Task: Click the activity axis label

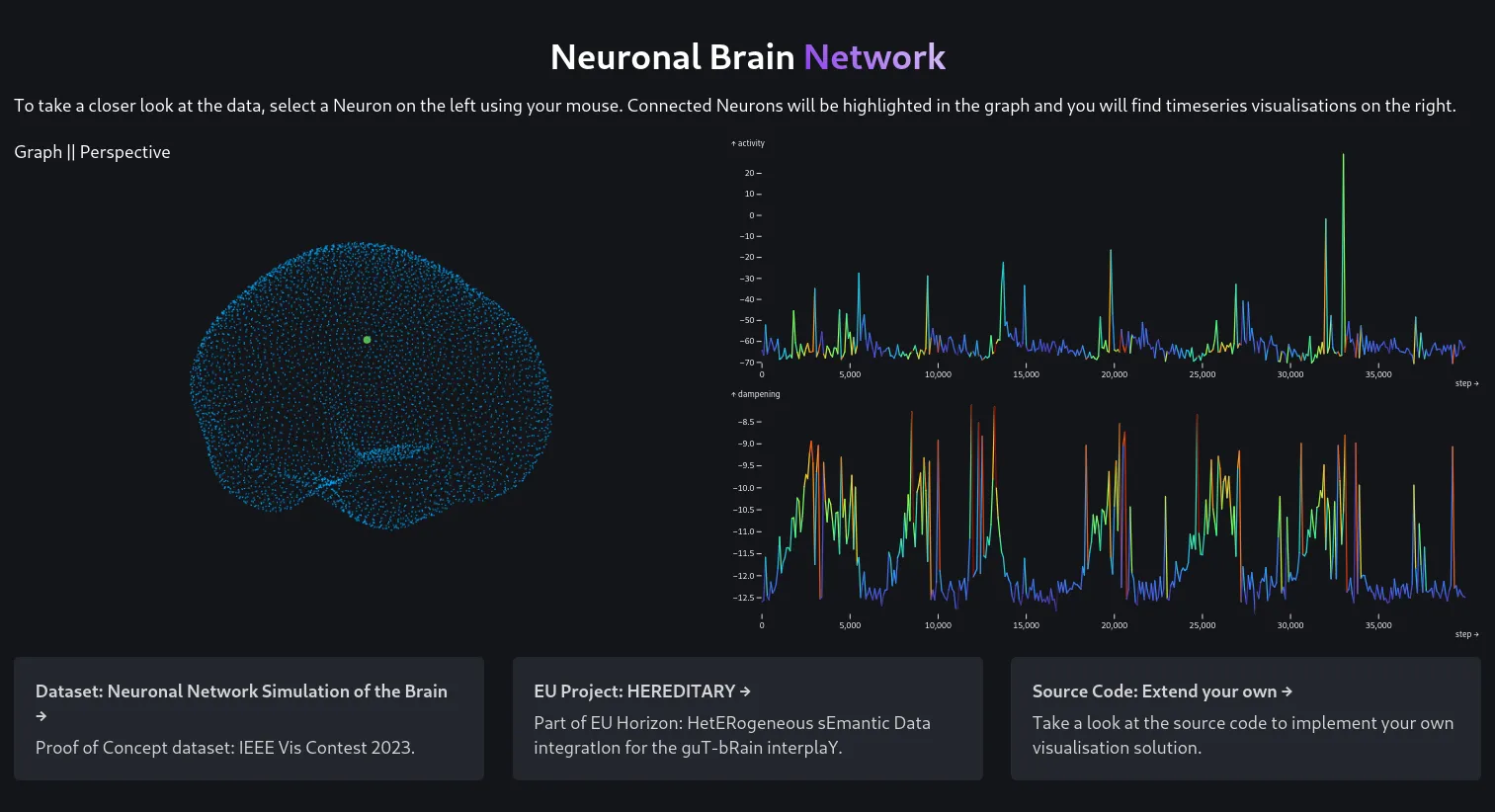Action: coord(747,142)
